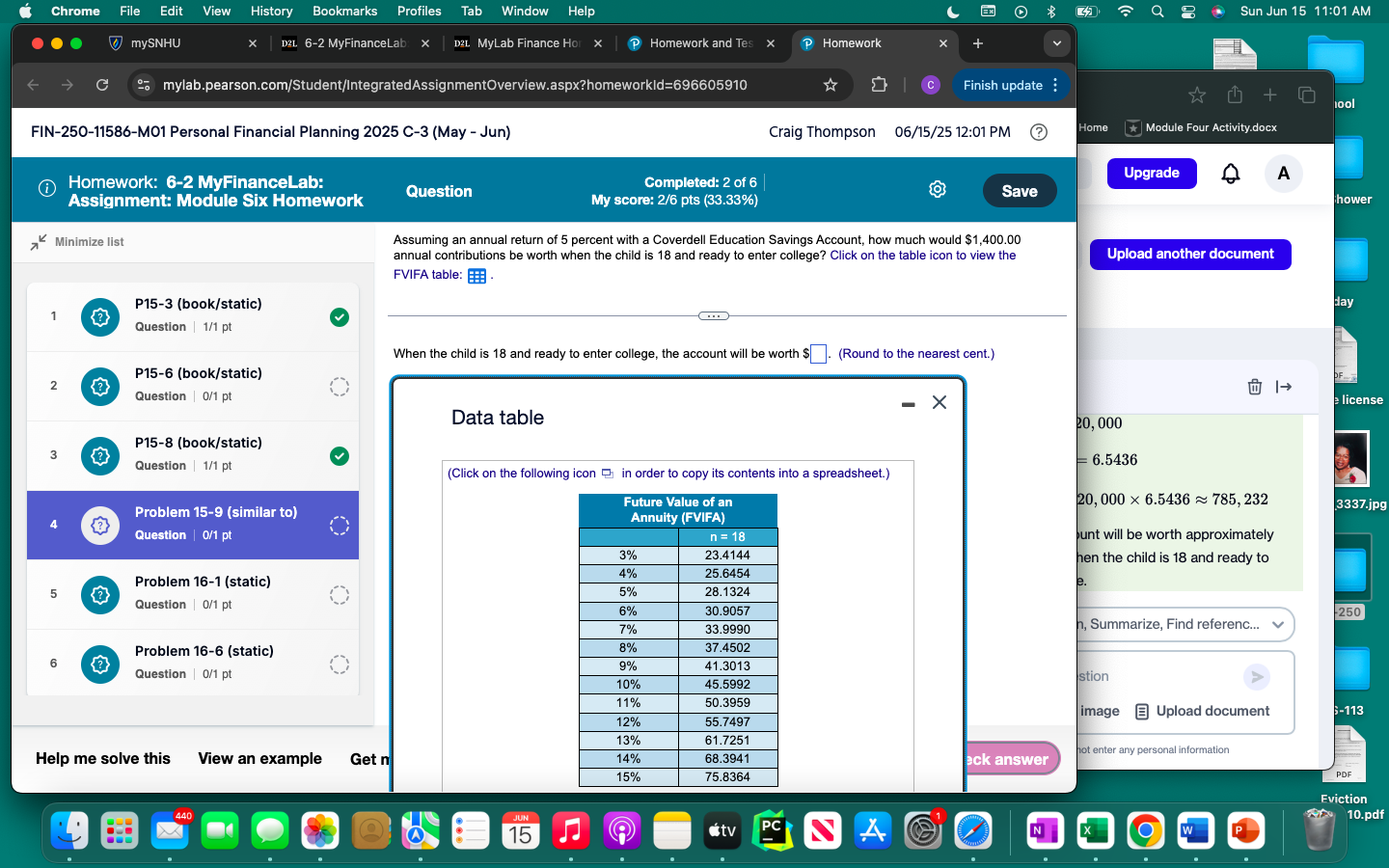The height and width of the screenshot is (868, 1389).
Task: Expand the ellipsis divider below the question text
Action: point(713,315)
